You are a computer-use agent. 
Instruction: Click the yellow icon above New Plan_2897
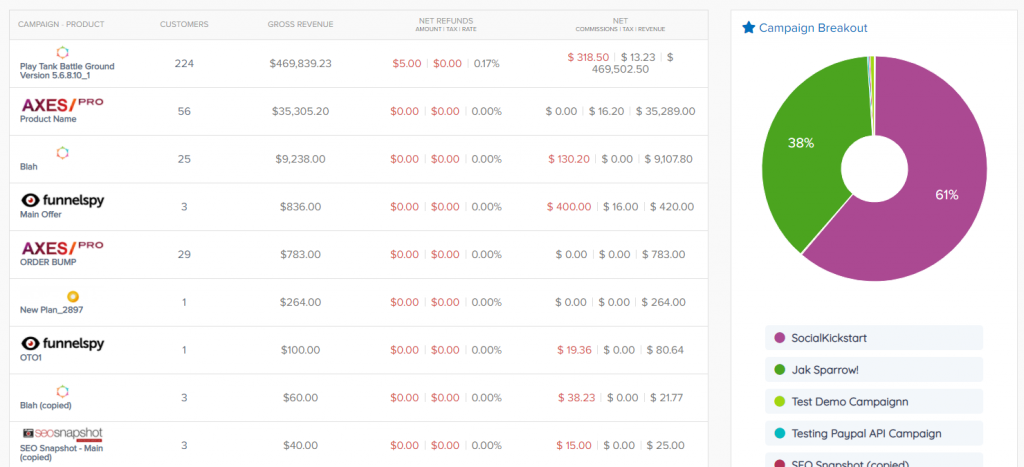72,296
